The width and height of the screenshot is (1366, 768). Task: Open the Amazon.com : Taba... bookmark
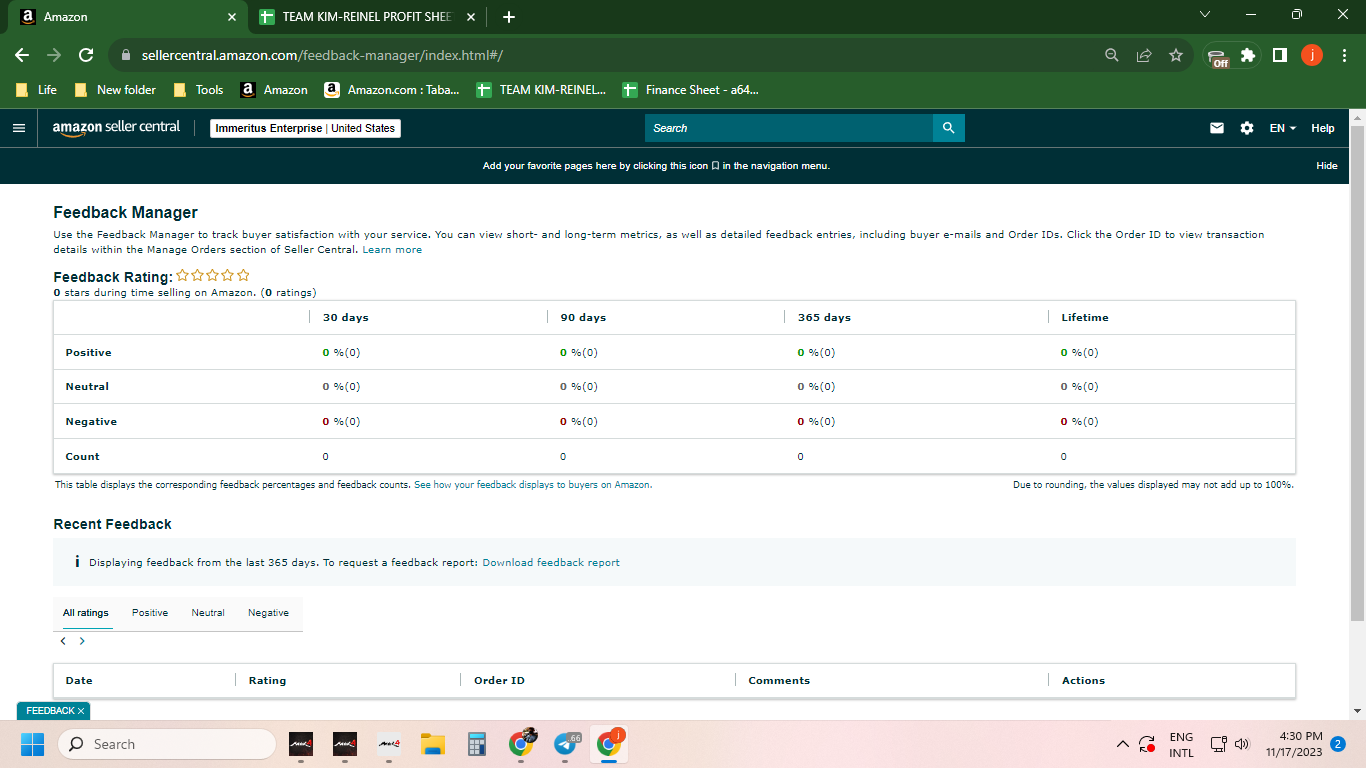click(393, 90)
